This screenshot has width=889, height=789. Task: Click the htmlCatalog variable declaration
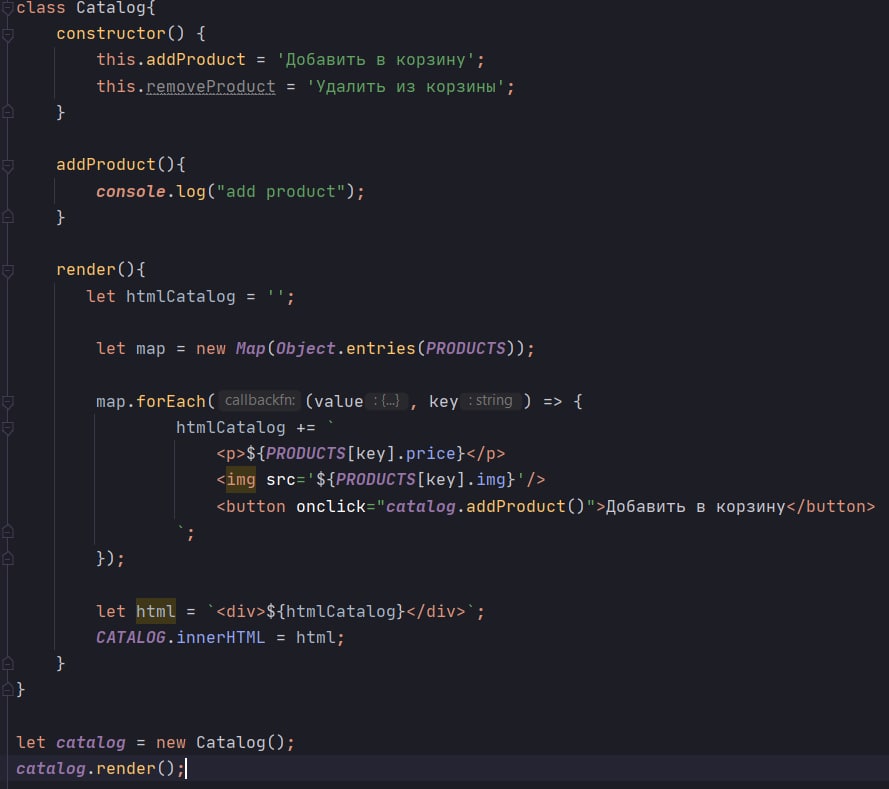[180, 296]
